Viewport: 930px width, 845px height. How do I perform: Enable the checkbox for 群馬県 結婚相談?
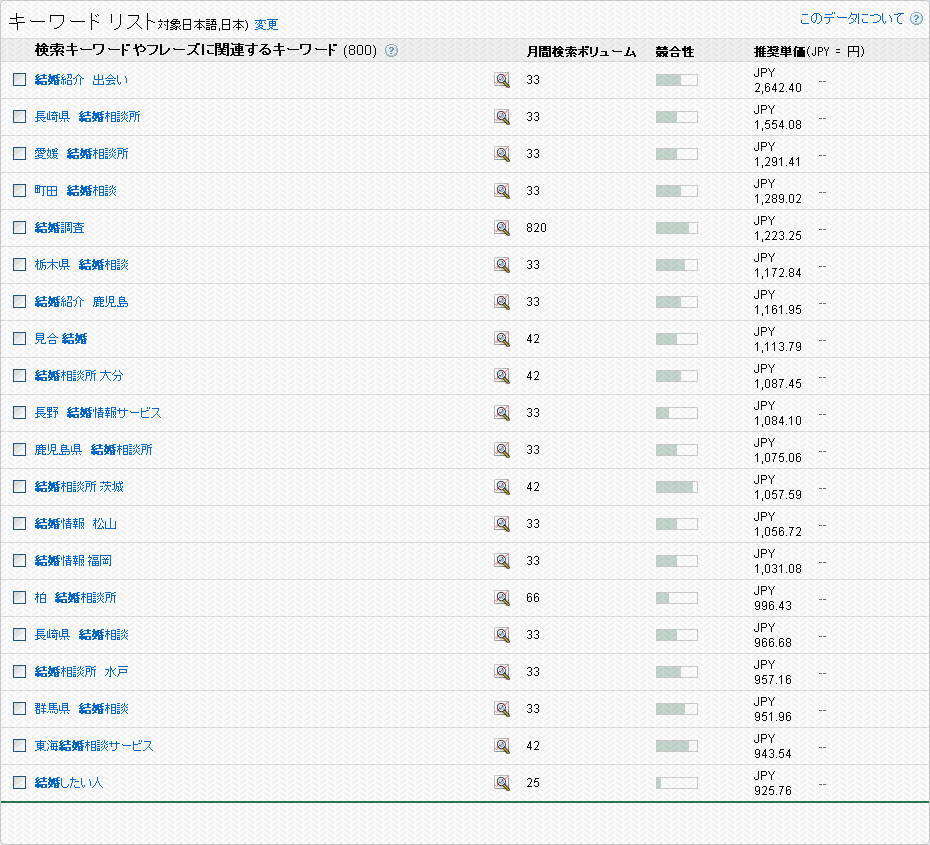click(x=19, y=709)
